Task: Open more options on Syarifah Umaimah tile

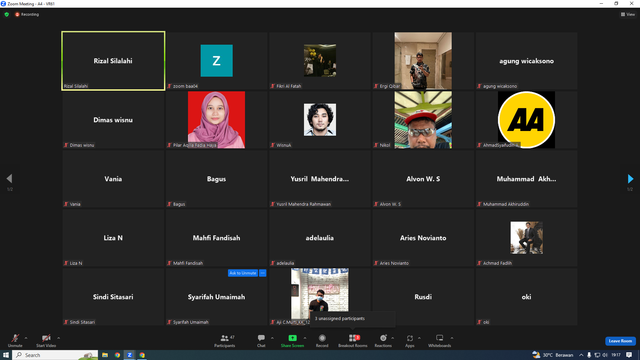Action: (x=263, y=273)
